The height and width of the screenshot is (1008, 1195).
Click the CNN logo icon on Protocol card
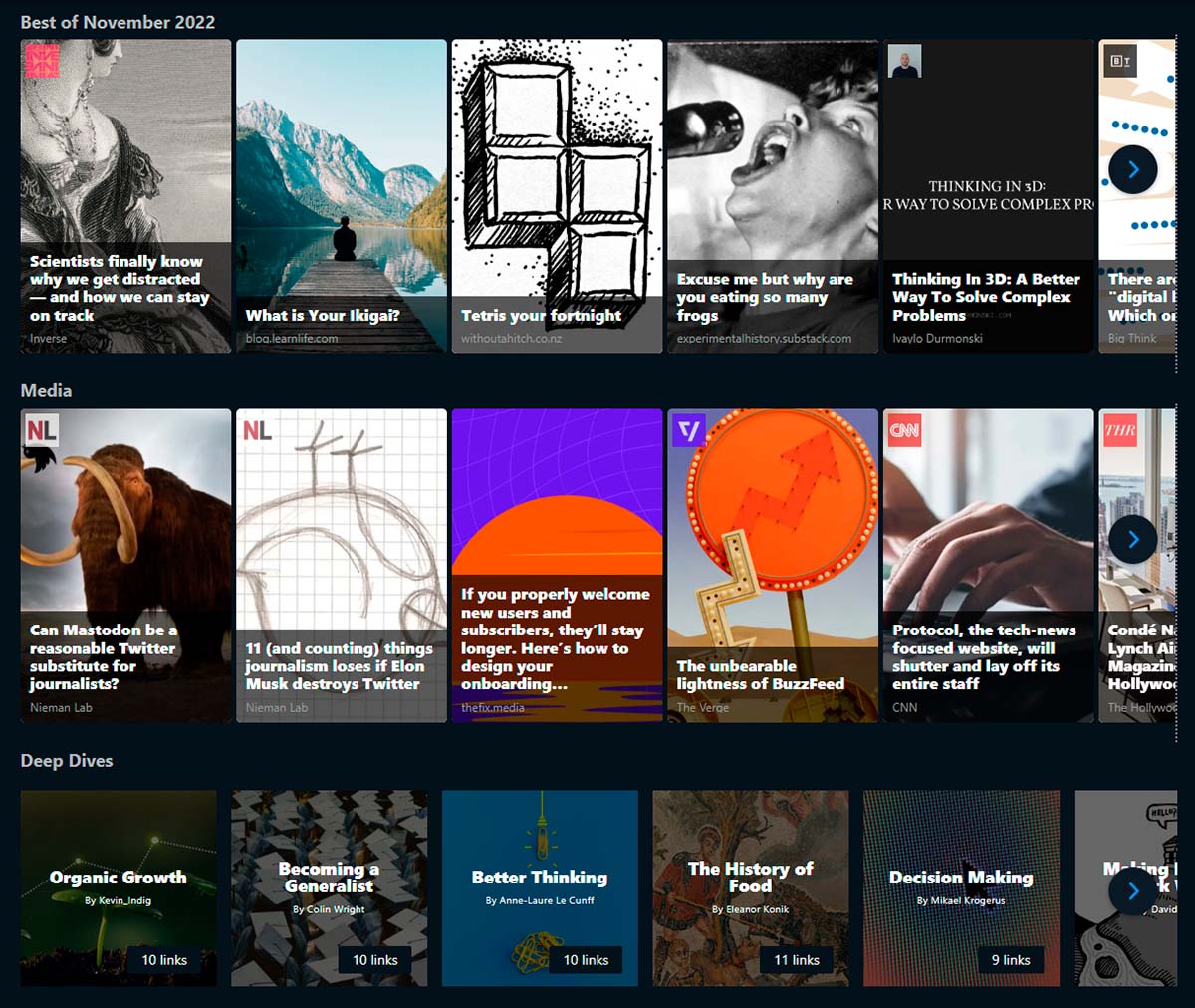pos(904,430)
